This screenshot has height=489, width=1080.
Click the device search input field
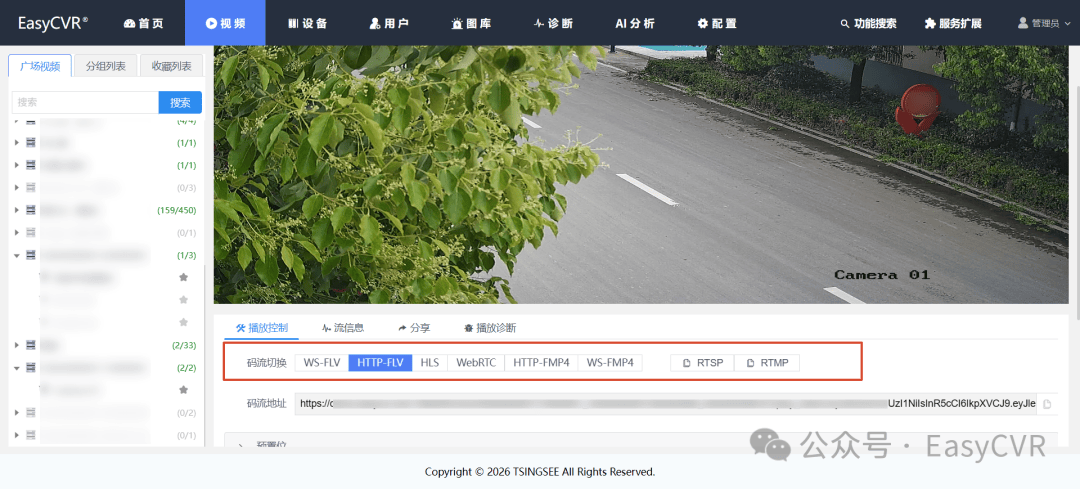[85, 103]
